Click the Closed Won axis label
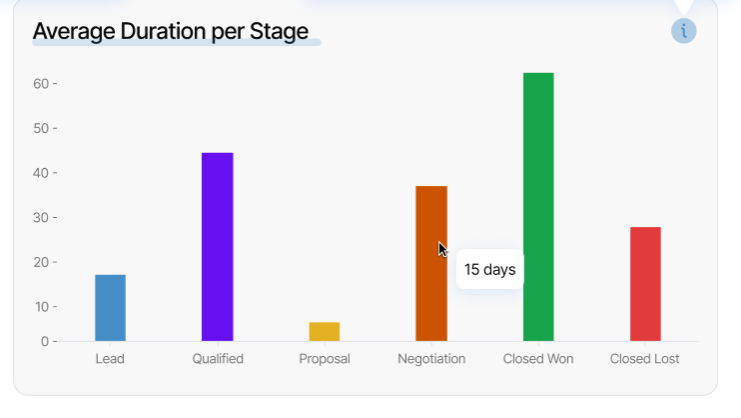Viewport: 741px width, 418px height. 538,358
